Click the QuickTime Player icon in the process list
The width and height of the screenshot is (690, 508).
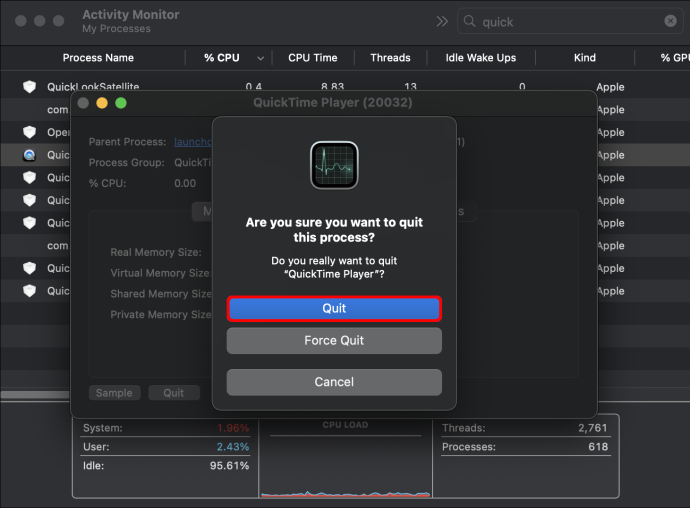coord(29,155)
